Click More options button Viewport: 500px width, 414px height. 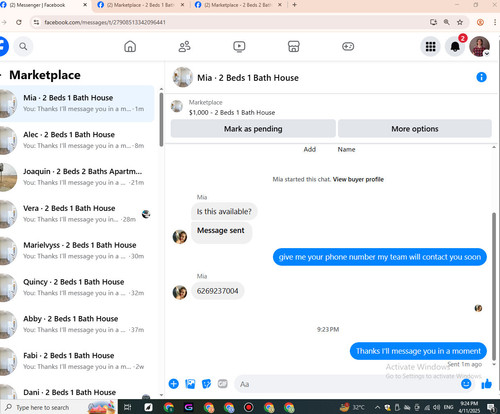pyautogui.click(x=415, y=129)
